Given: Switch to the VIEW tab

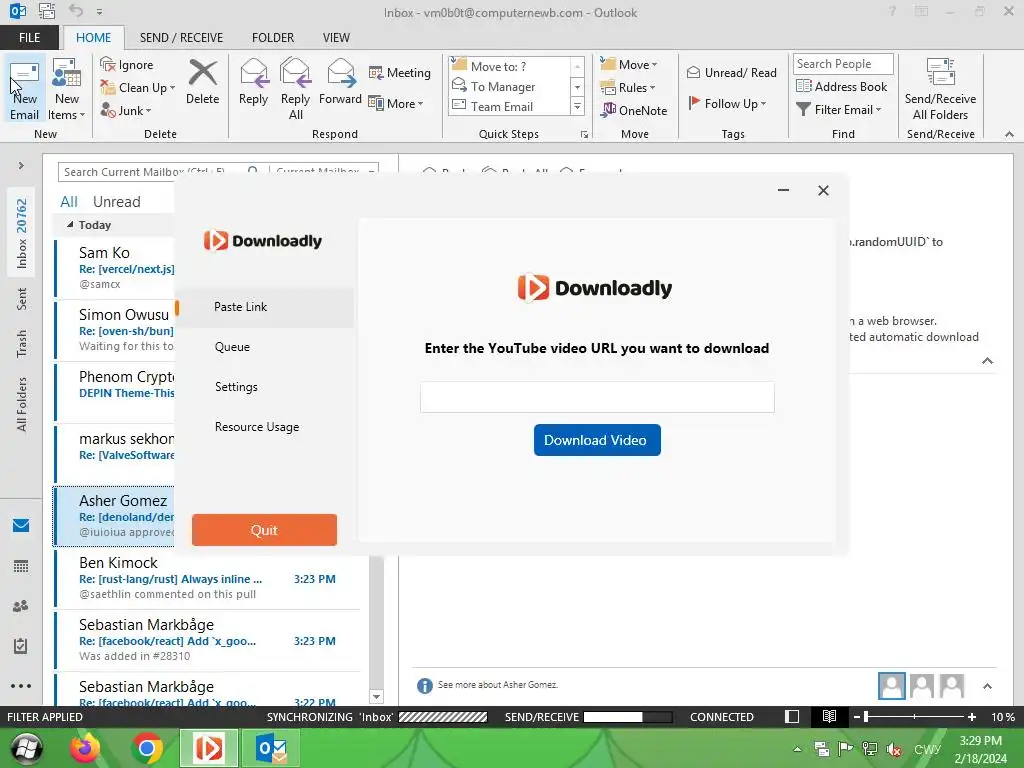Looking at the screenshot, I should [336, 37].
